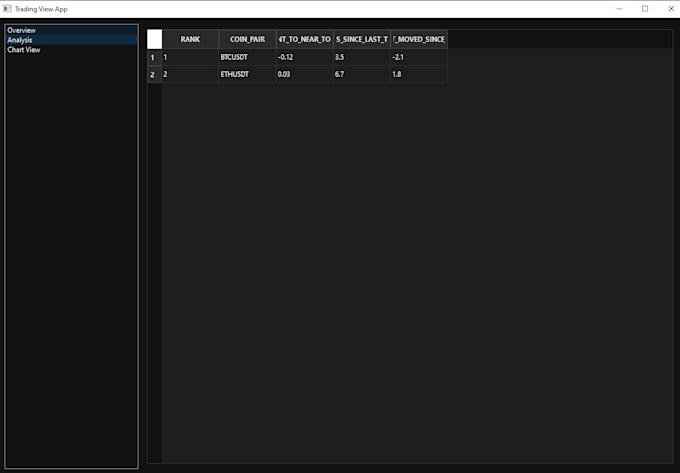Select the 0.03 value cell

304,75
